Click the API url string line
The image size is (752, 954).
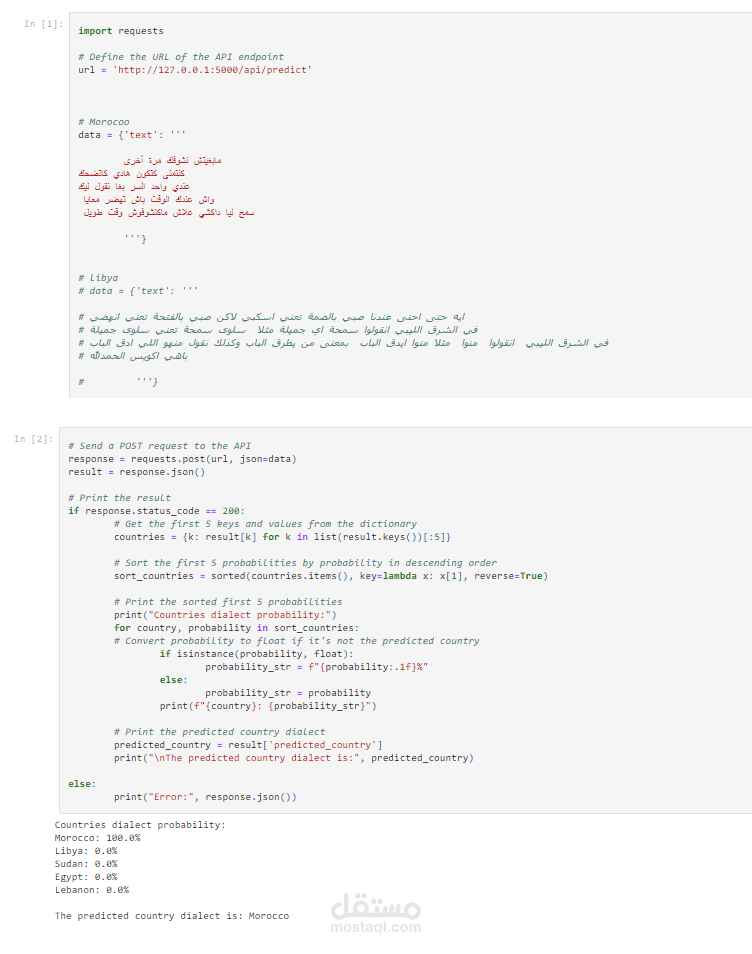195,70
